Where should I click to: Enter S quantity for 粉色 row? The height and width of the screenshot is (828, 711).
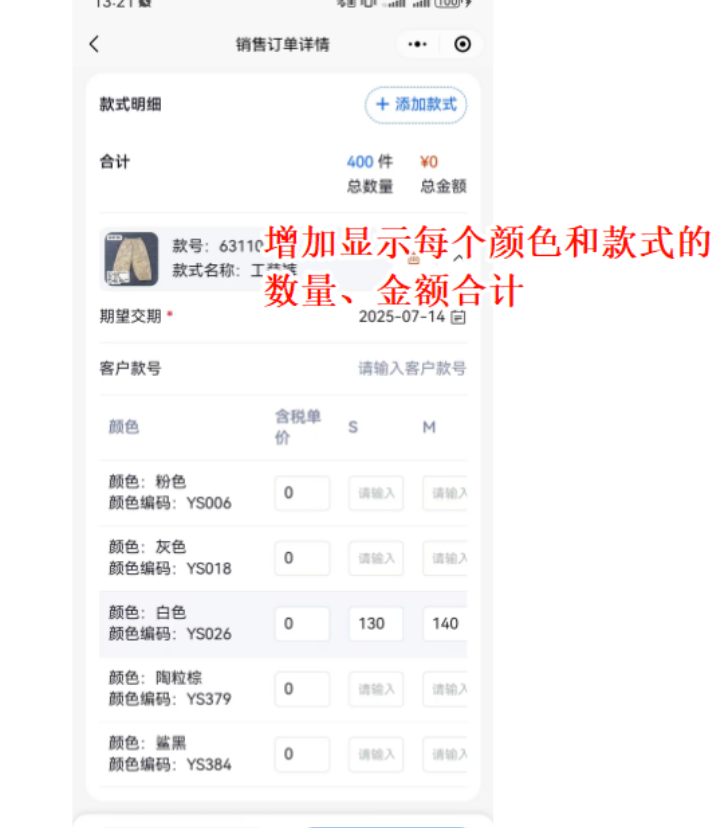pyautogui.click(x=376, y=493)
